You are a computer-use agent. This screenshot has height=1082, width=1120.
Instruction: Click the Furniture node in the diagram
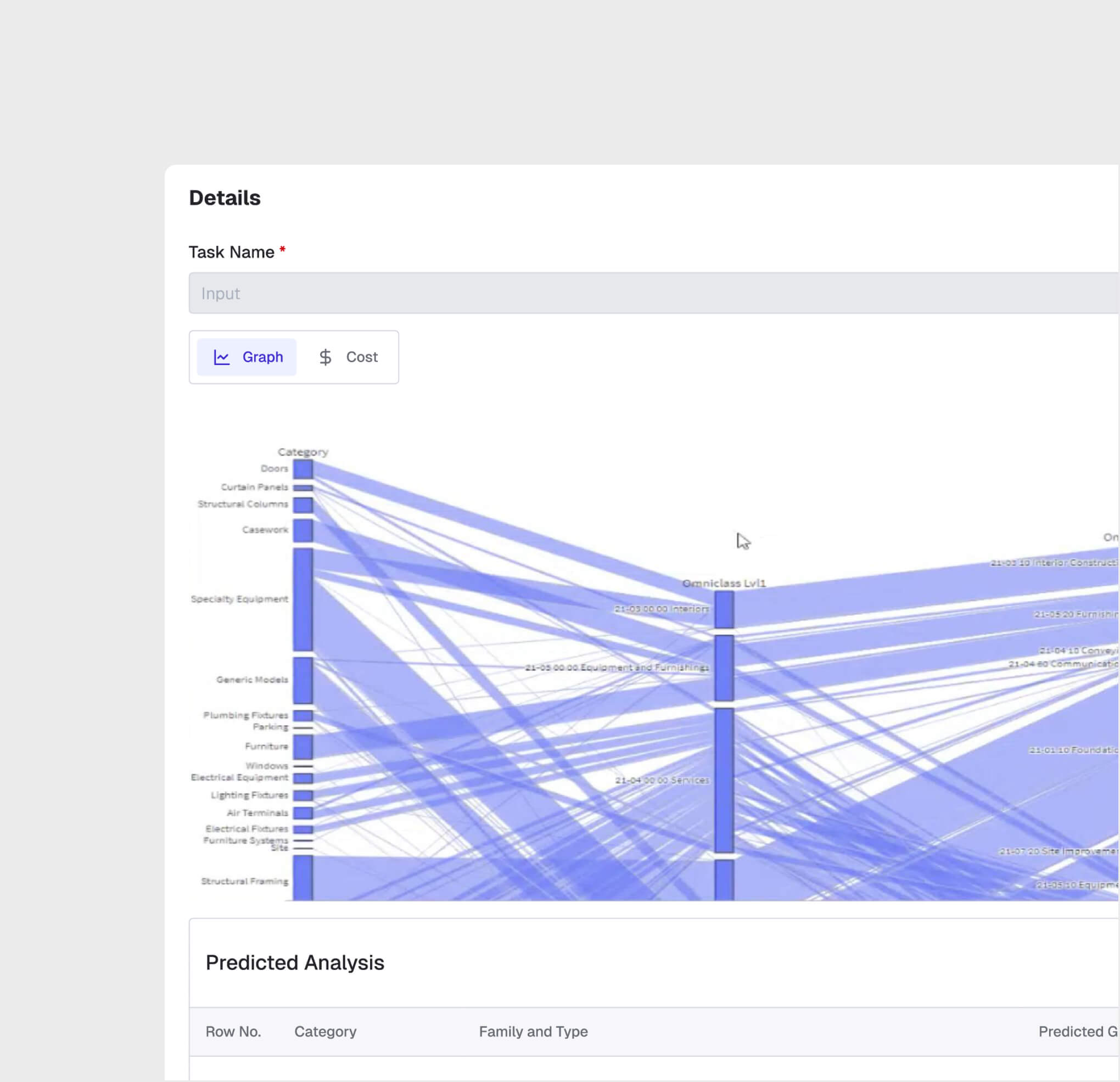303,746
